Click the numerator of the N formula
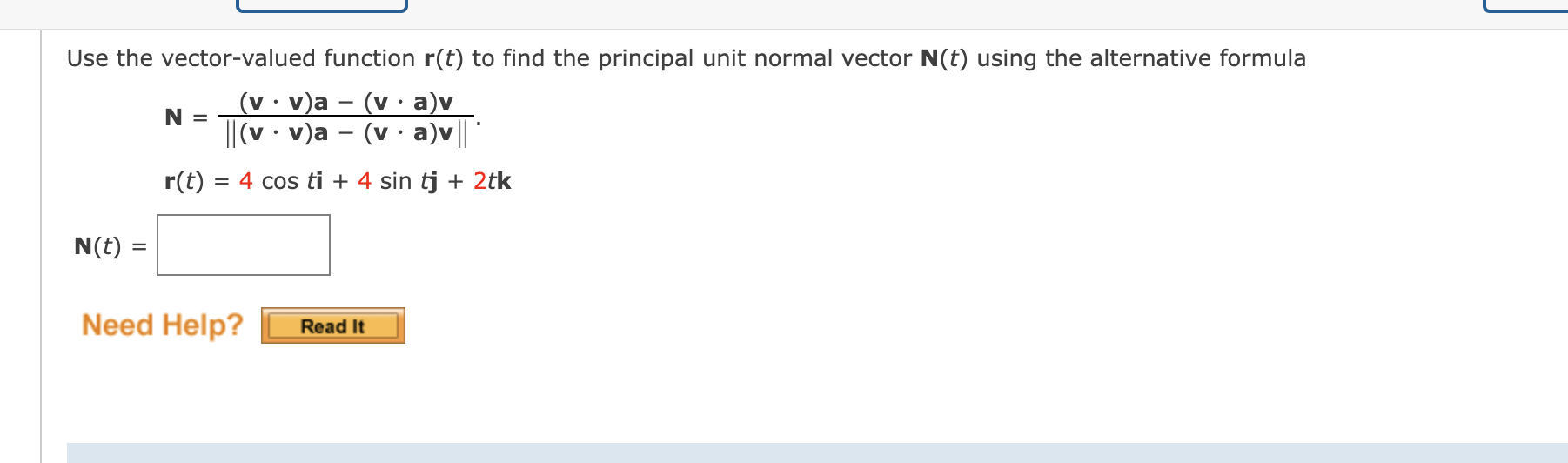 point(346,102)
